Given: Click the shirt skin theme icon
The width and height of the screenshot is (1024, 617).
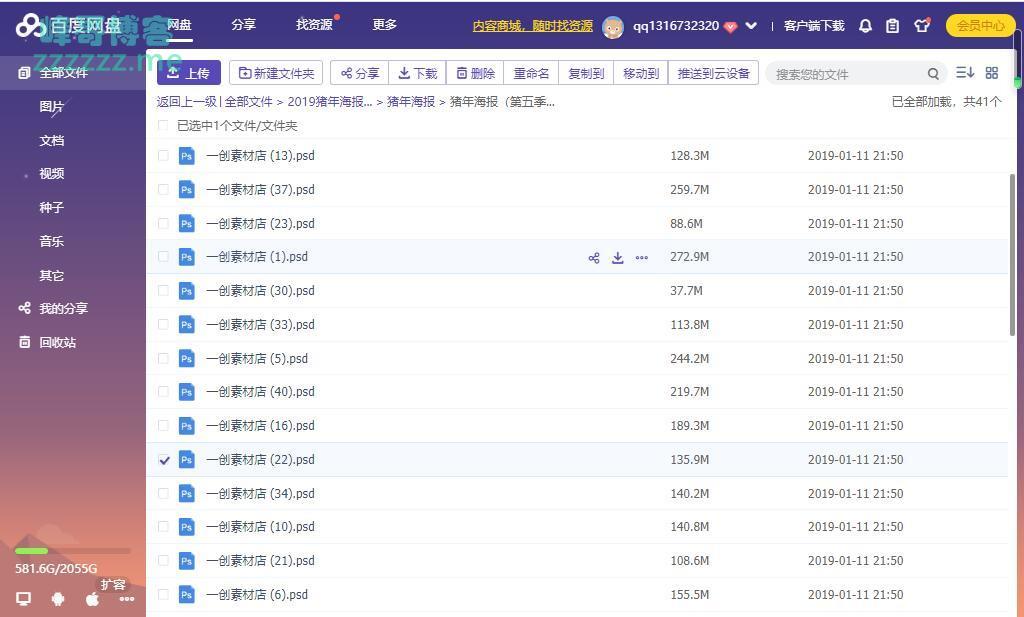Looking at the screenshot, I should pyautogui.click(x=921, y=25).
